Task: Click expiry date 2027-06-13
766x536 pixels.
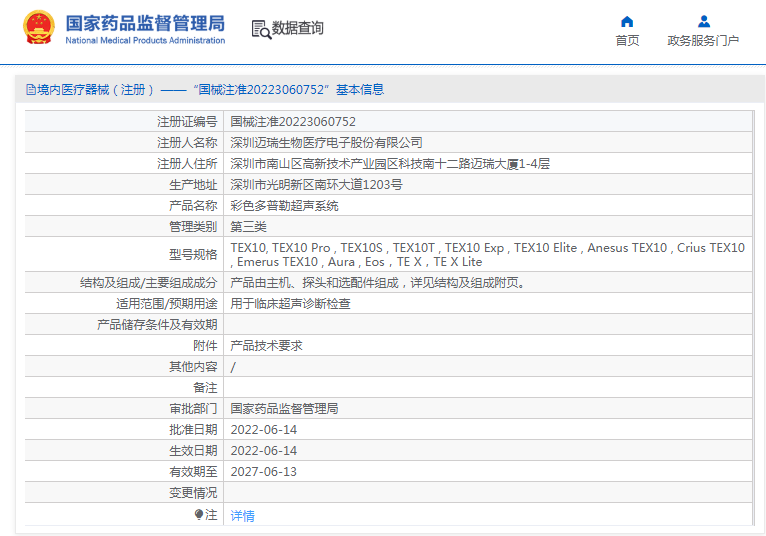Action: (x=264, y=472)
